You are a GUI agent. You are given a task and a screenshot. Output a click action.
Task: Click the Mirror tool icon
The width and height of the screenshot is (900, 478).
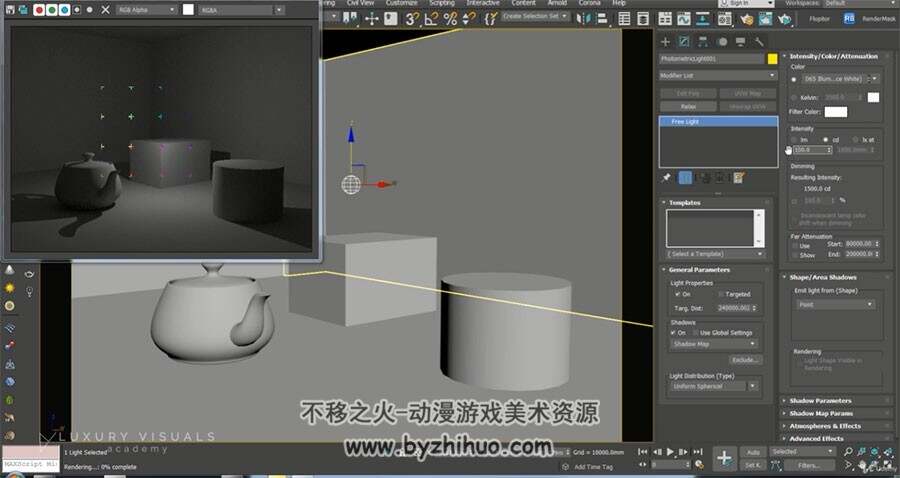[583, 19]
